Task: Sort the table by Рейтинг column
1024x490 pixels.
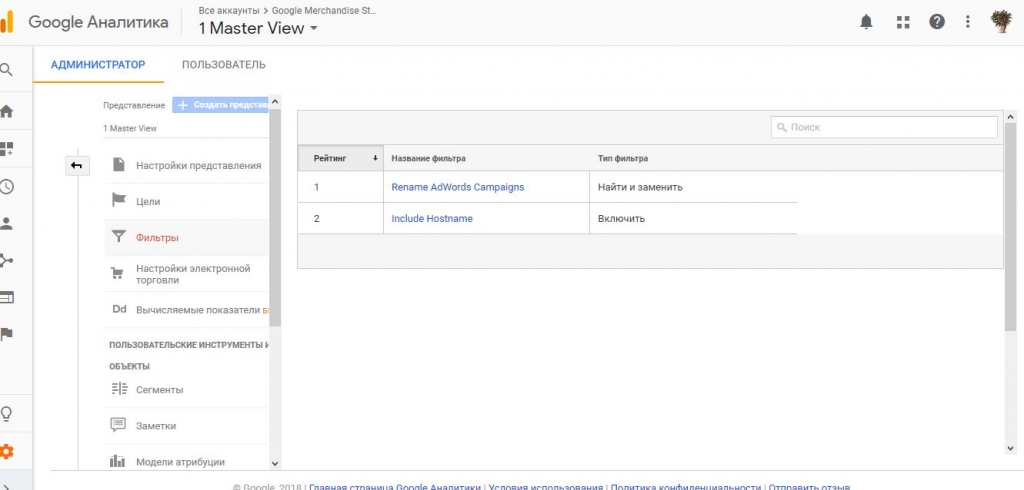Action: 340,158
